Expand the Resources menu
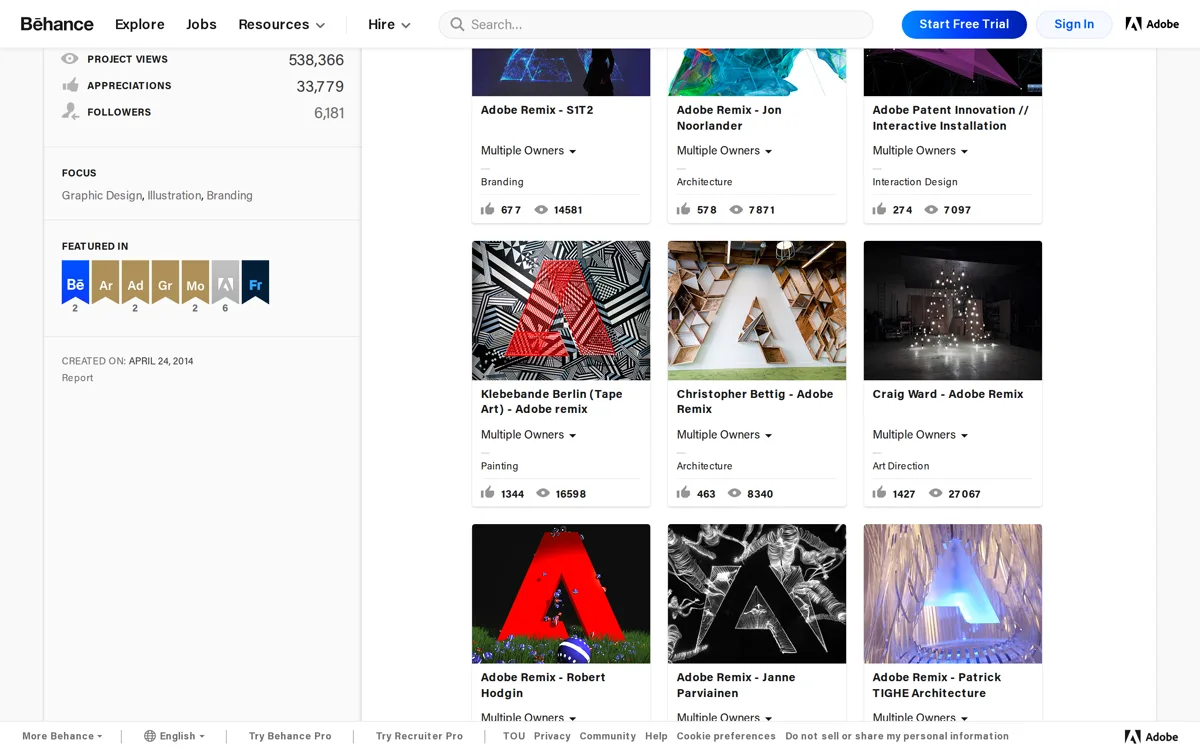Viewport: 1200px width, 750px height. pyautogui.click(x=282, y=24)
